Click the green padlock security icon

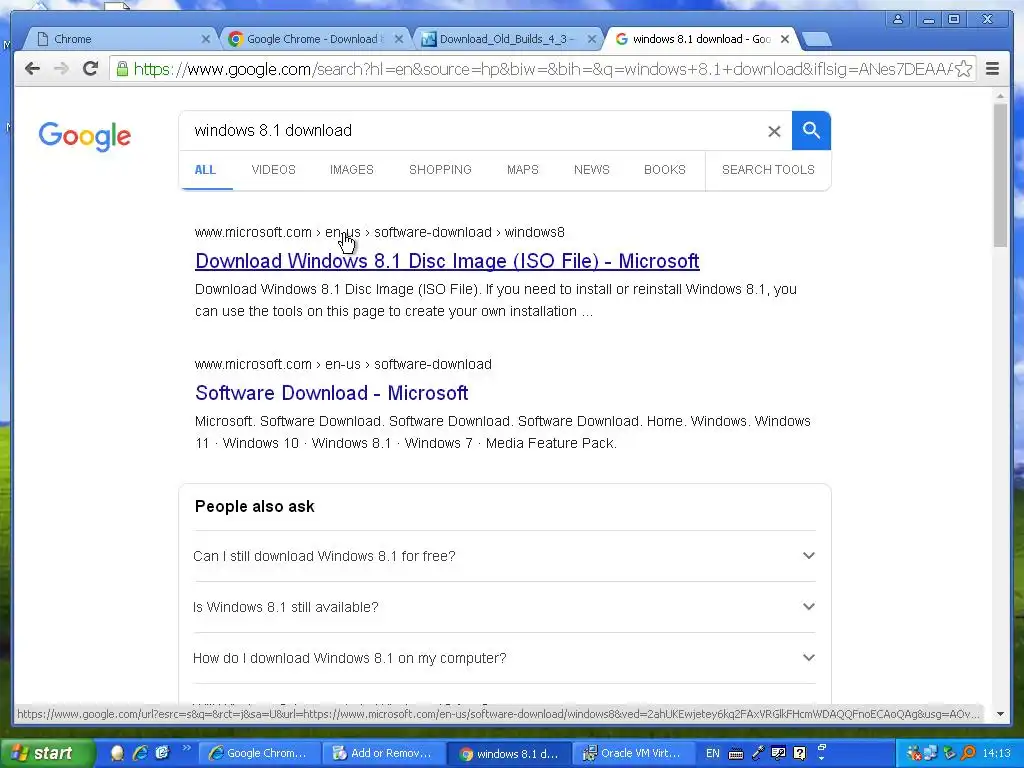[121, 69]
